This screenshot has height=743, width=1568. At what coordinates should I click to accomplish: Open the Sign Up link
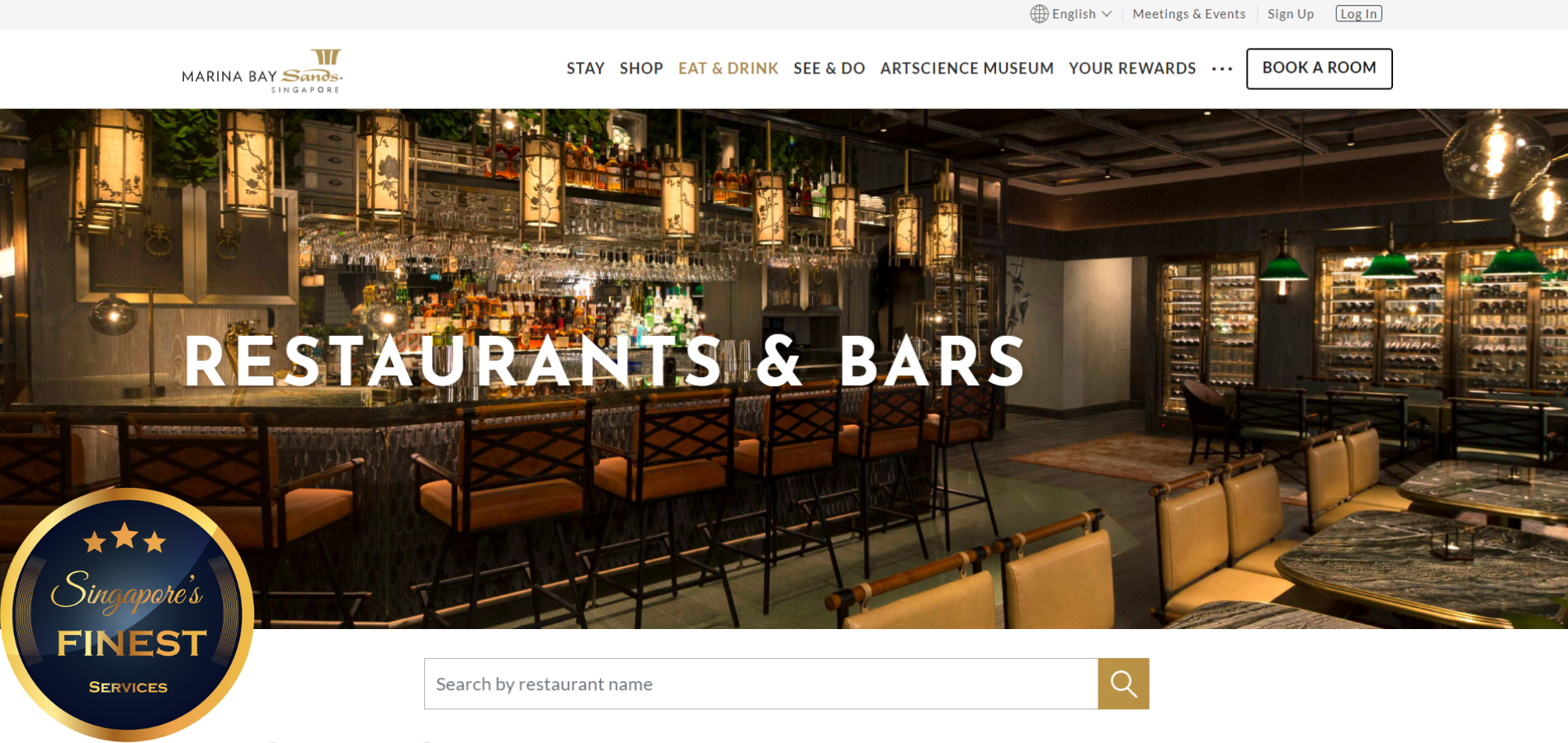(x=1290, y=14)
